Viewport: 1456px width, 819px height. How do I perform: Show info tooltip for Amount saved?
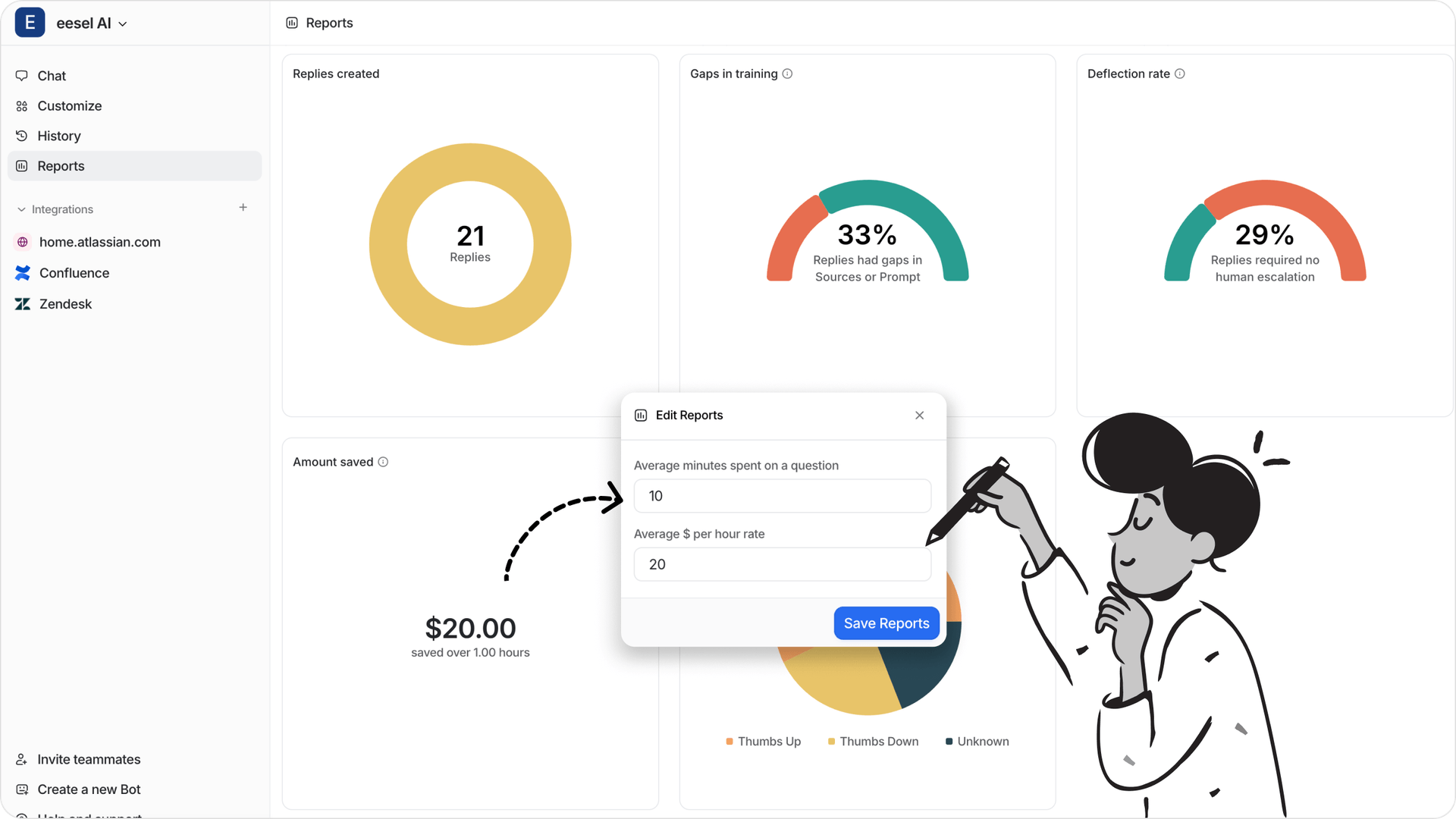point(383,462)
